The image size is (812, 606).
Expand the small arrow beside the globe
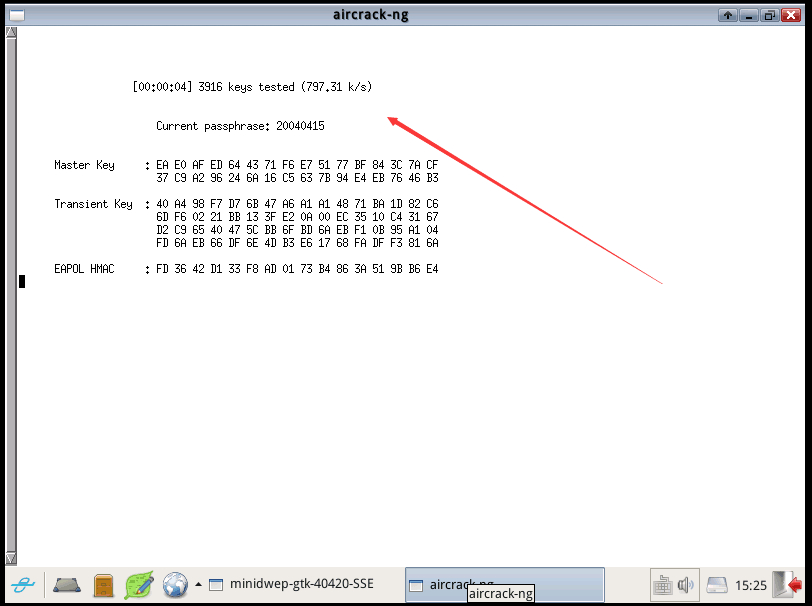tap(198, 584)
